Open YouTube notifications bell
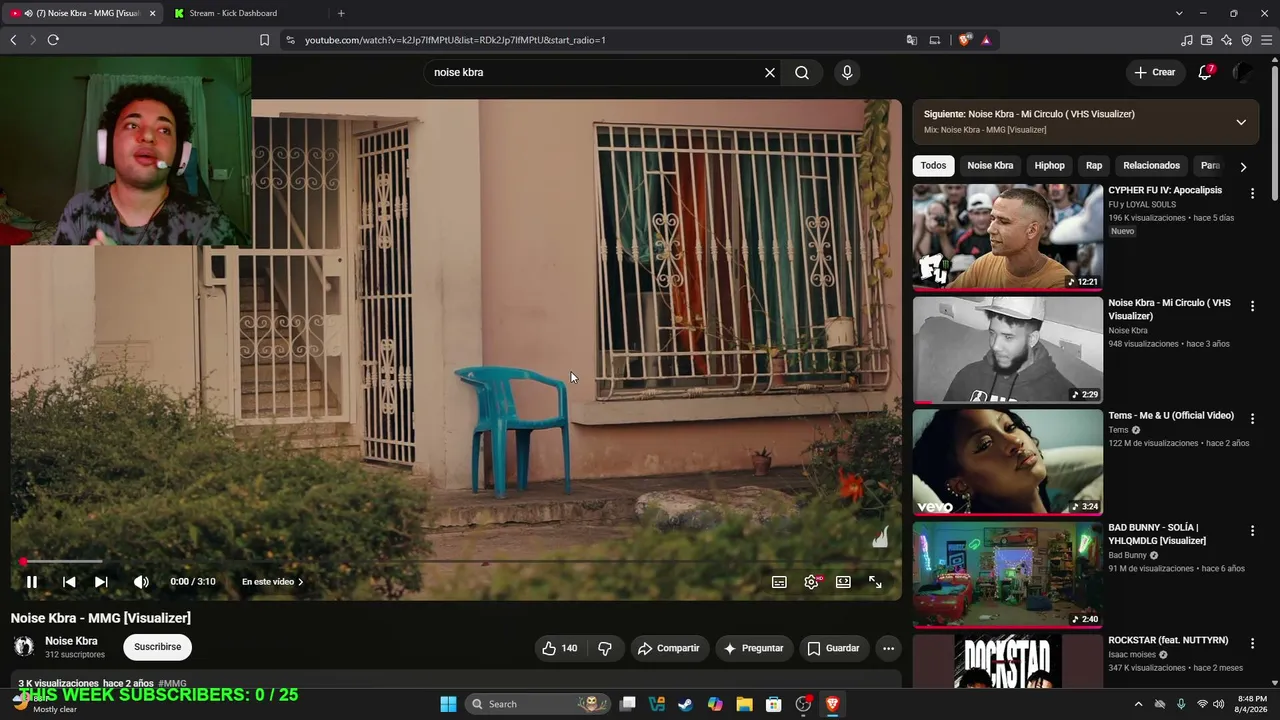The height and width of the screenshot is (720, 1280). pos(1205,72)
